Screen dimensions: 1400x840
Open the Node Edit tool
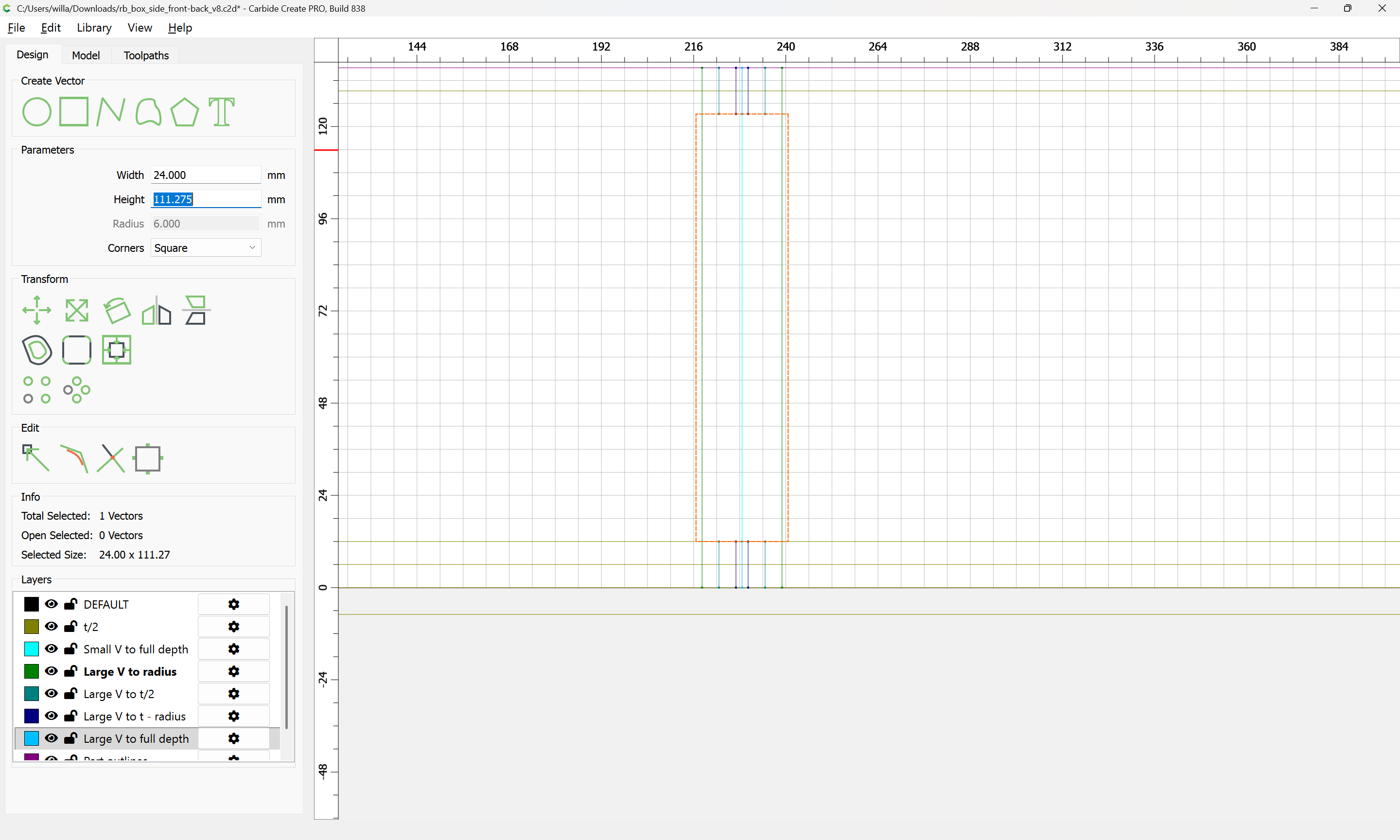coord(35,458)
